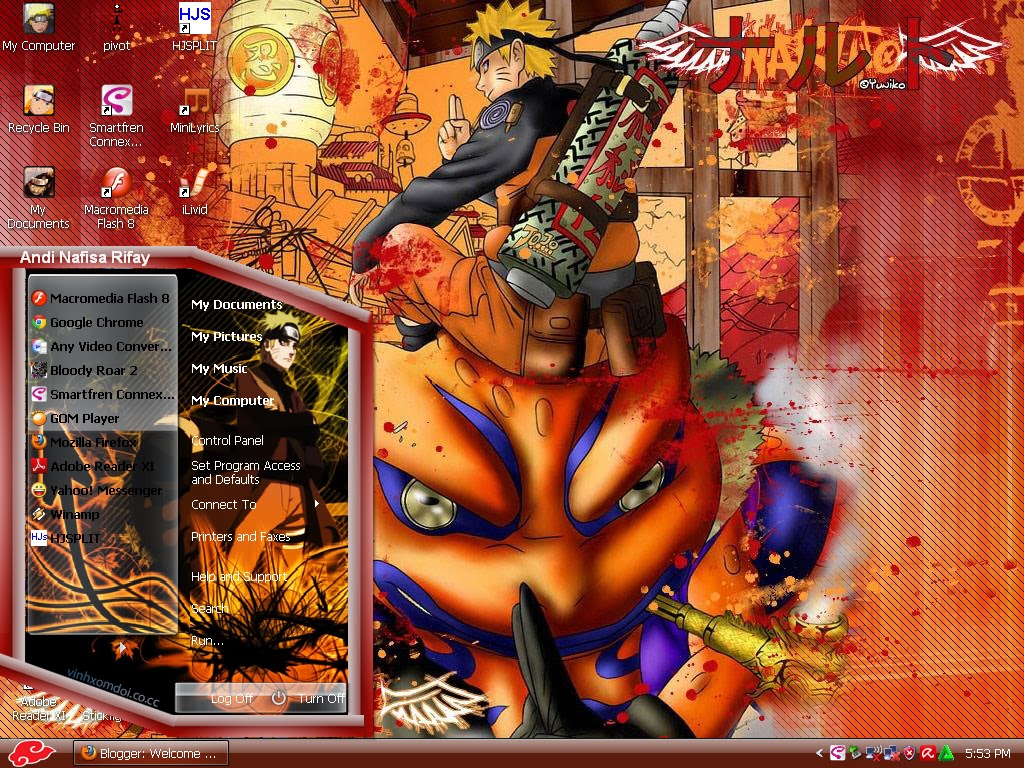Screen dimensions: 1024x768
Task: Open Set Program Access and Defaults
Action: pos(246,473)
